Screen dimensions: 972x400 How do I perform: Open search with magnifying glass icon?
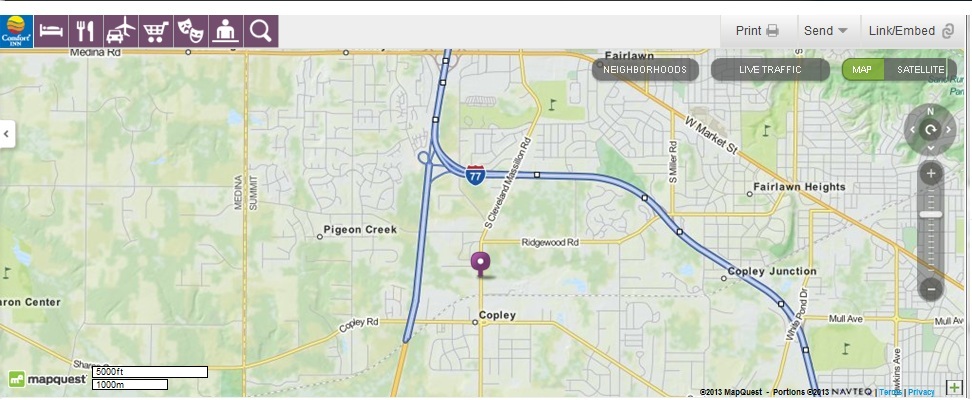coord(261,32)
